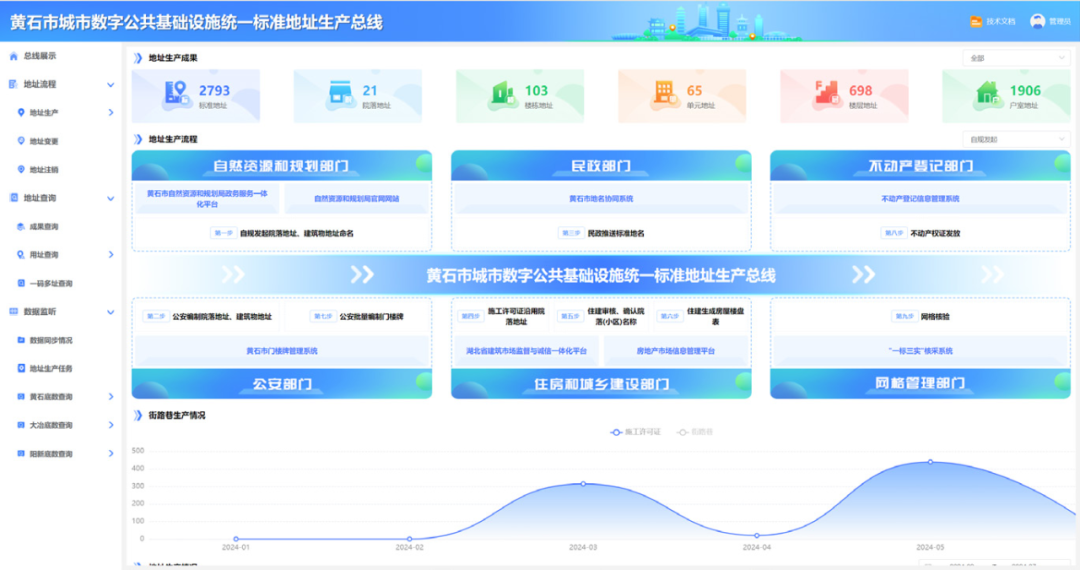
Task: Toggle the 施工许可证 chart legend series
Action: pyautogui.click(x=636, y=432)
